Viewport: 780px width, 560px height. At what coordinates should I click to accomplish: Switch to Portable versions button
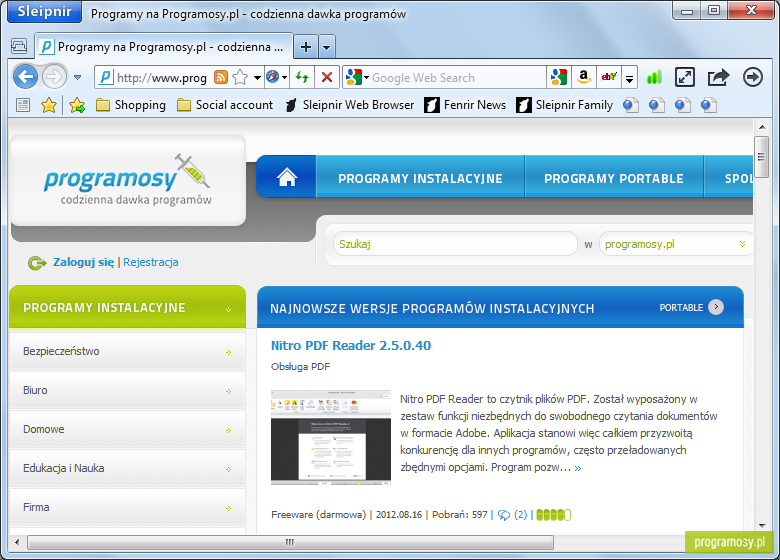(691, 307)
